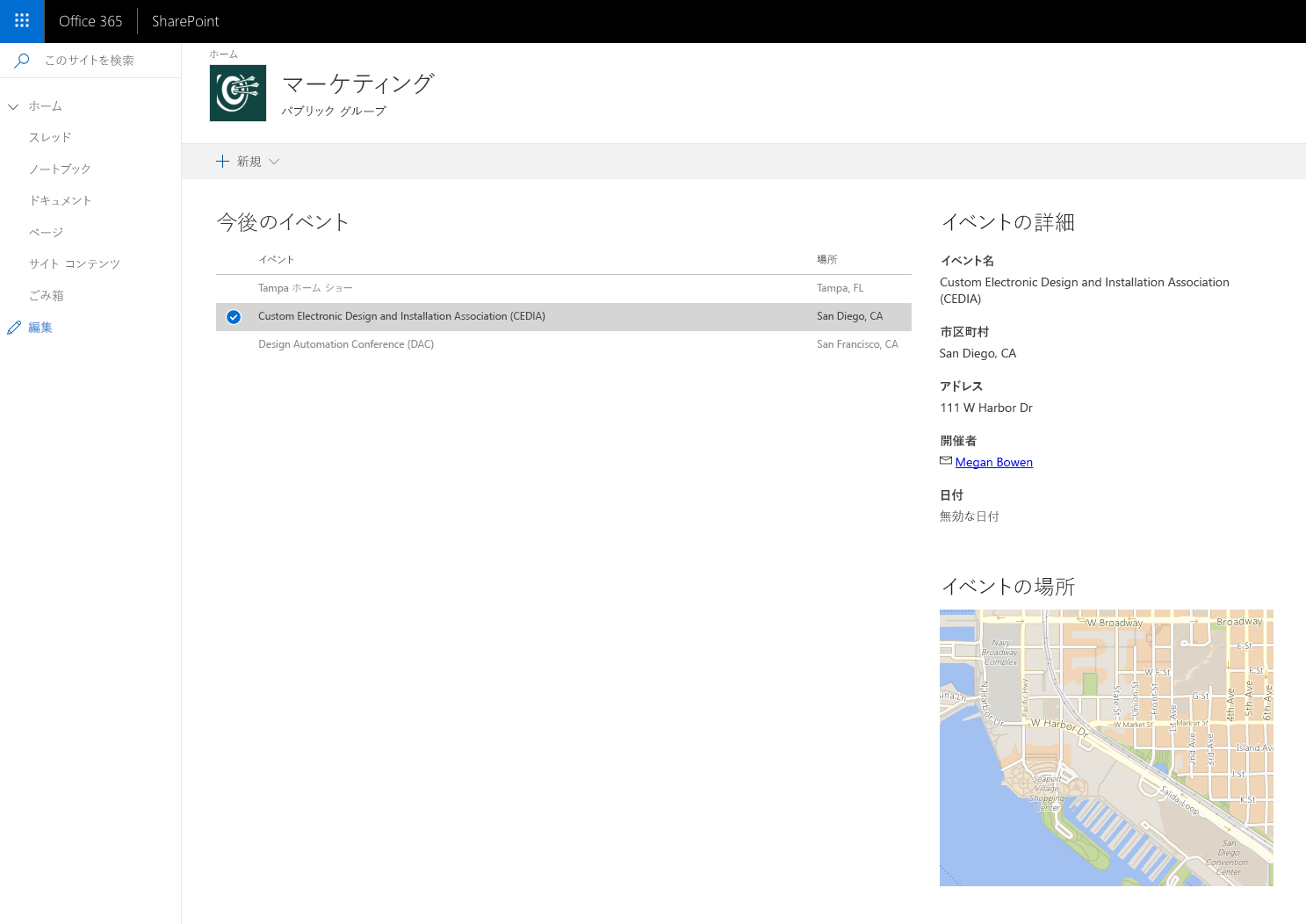The image size is (1306, 924).
Task: Click the イベント名 value in details panel
Action: (x=1085, y=291)
